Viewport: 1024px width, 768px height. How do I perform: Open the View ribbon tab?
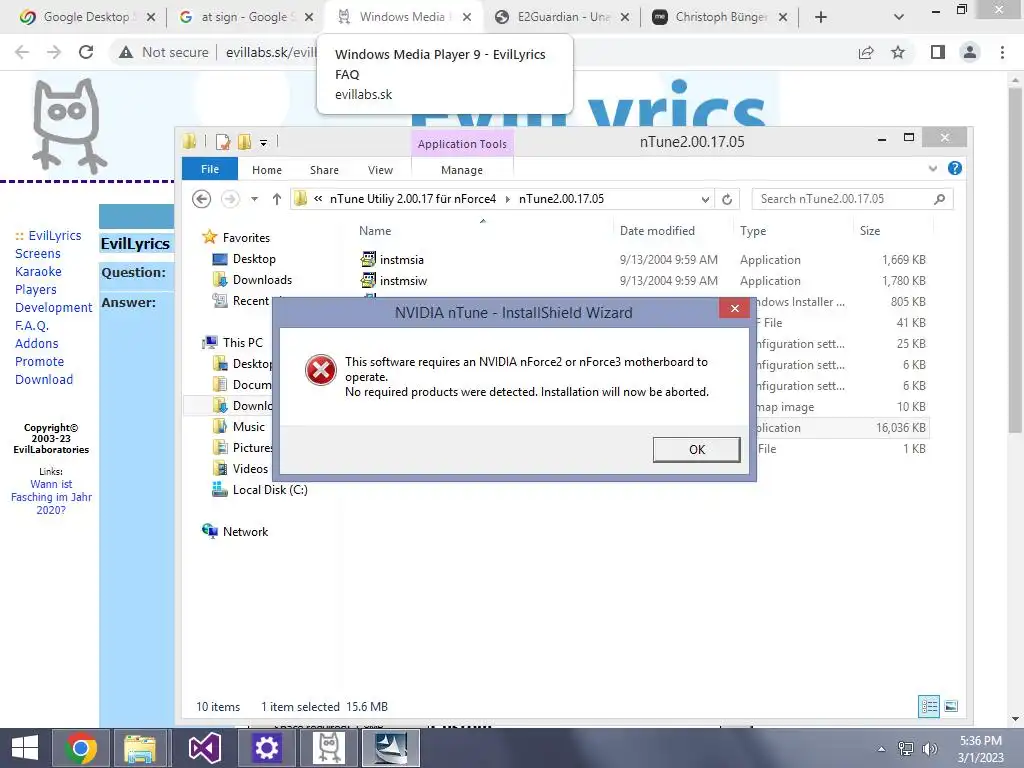click(x=380, y=170)
